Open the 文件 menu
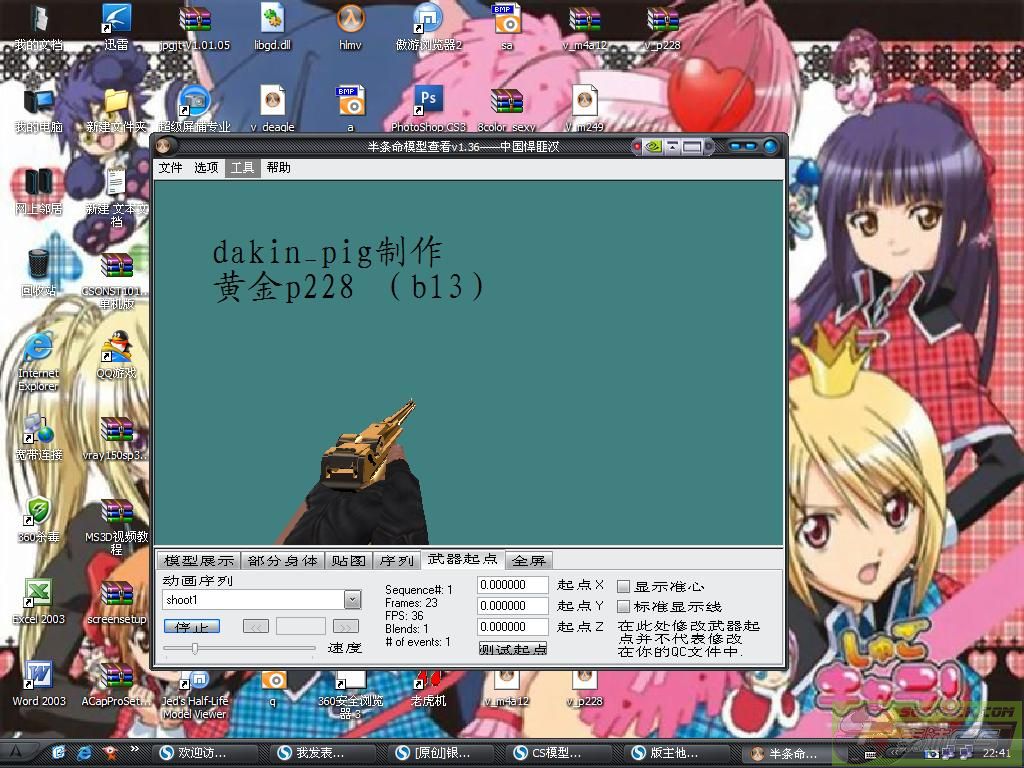The height and width of the screenshot is (768, 1024). coord(171,168)
